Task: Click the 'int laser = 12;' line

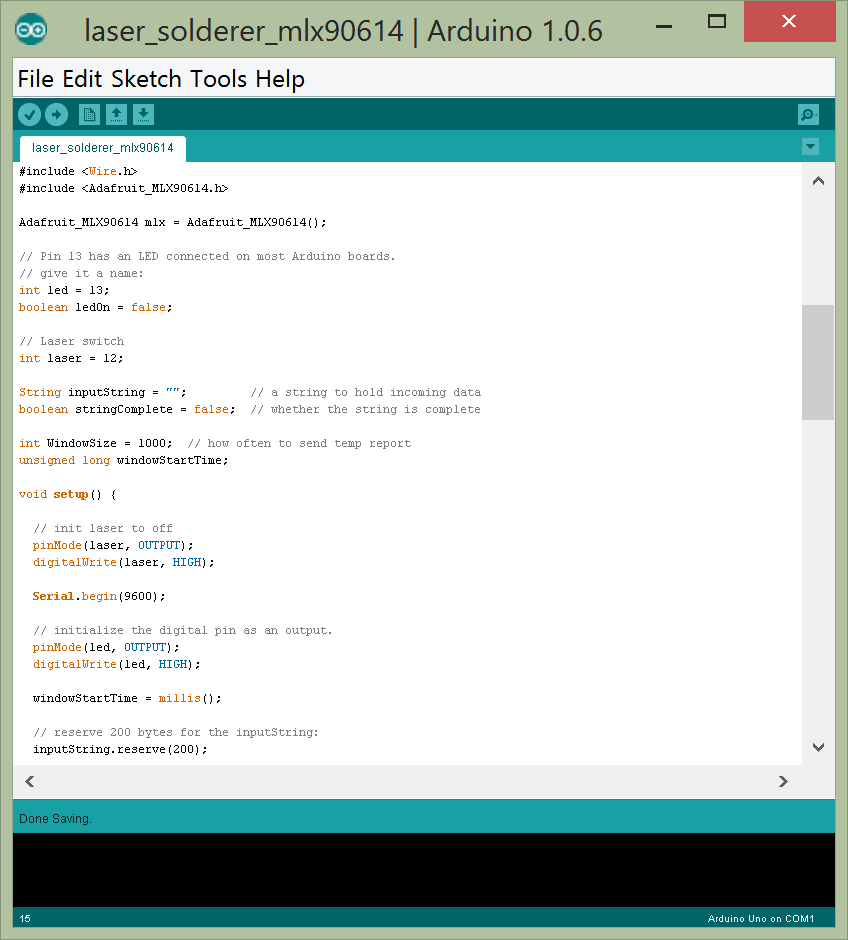Action: click(x=71, y=358)
